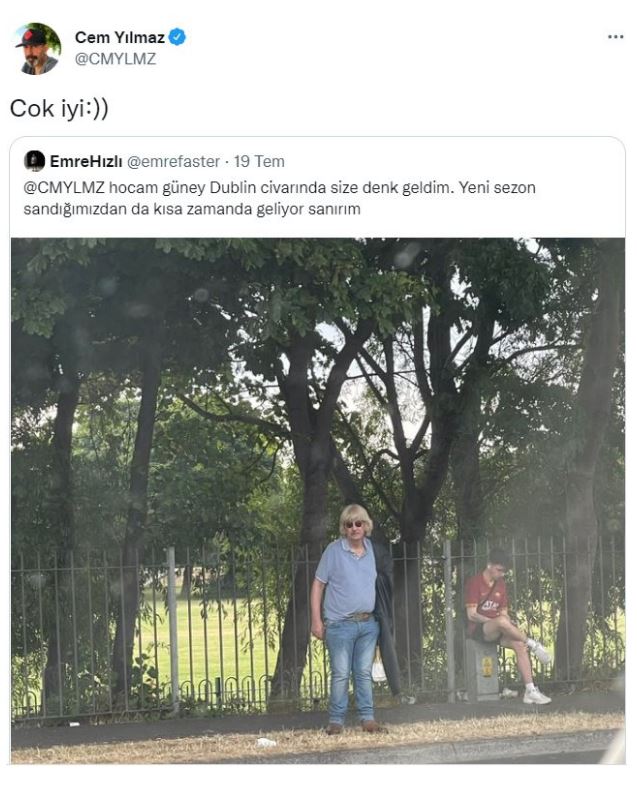
Task: Click the @CMYLMZ handle under the name
Action: coord(115,59)
